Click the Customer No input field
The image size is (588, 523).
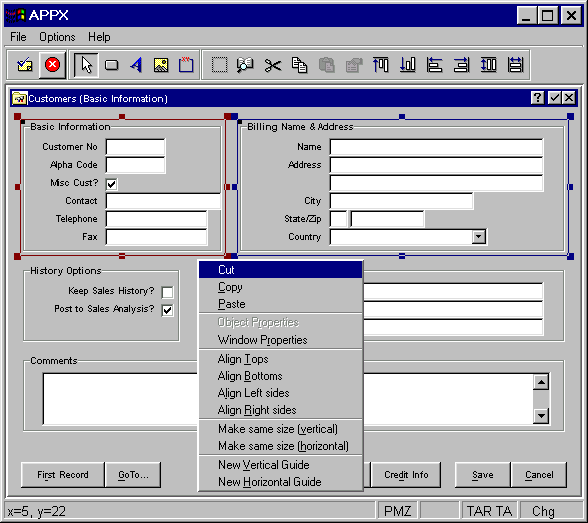(135, 147)
